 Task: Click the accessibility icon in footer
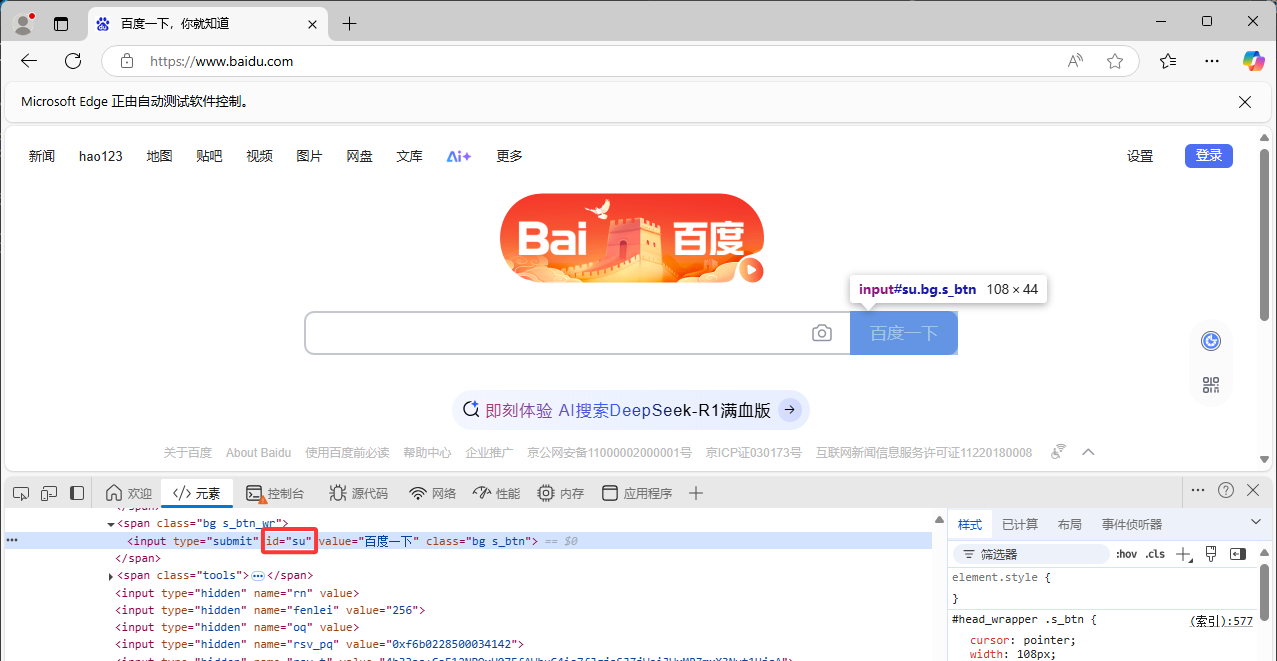1058,452
